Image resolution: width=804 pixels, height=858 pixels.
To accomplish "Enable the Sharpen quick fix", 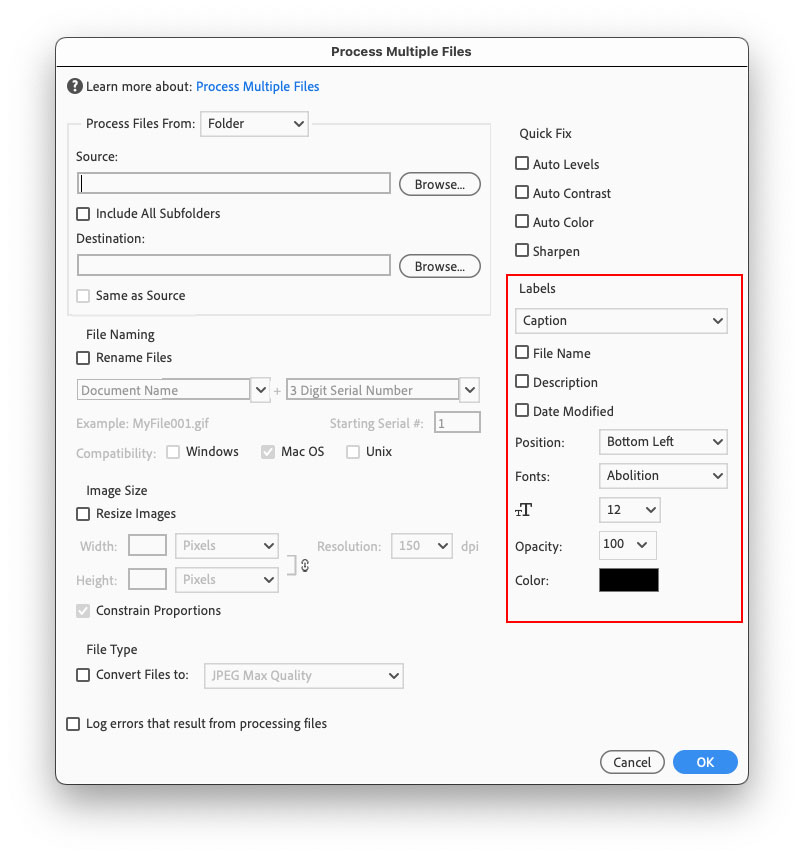I will point(521,251).
